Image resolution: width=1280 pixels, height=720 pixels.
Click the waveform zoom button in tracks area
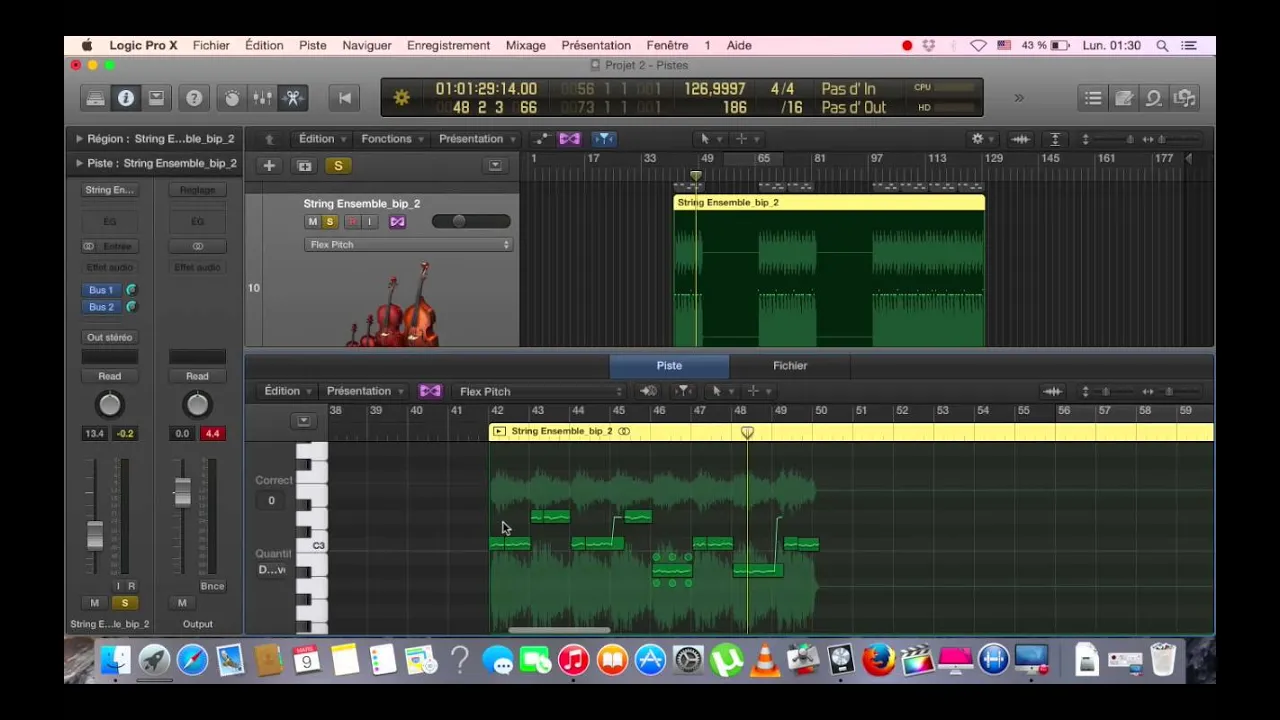click(1020, 139)
